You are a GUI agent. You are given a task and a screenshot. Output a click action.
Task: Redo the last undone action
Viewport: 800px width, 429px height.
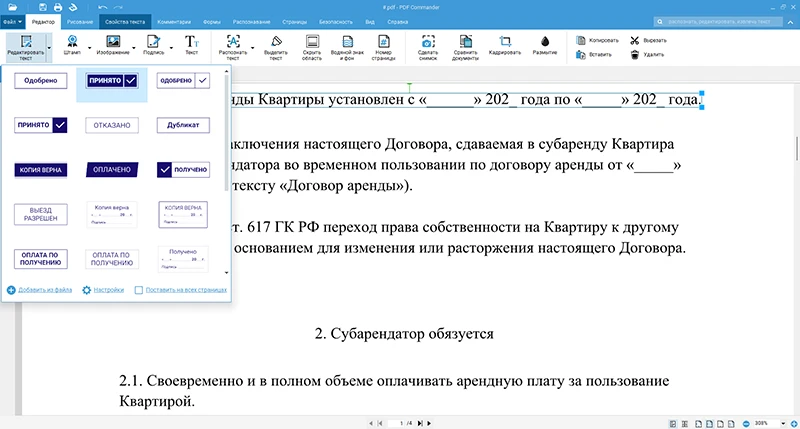(118, 7)
